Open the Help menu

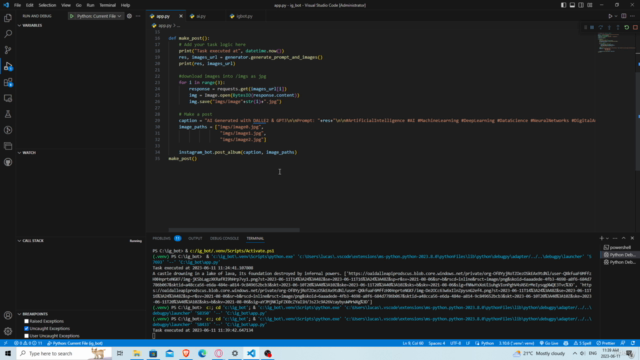coord(125,5)
